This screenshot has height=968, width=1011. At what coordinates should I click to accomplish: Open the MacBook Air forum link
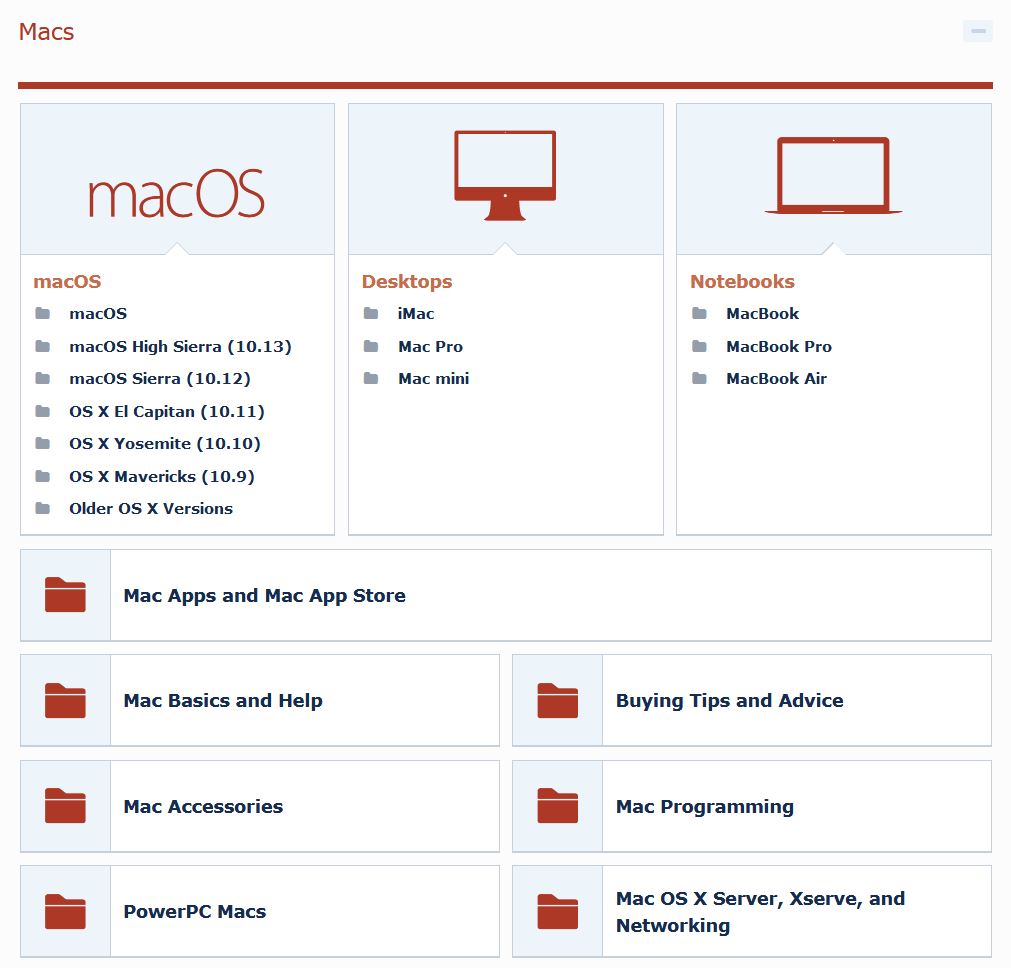click(776, 379)
